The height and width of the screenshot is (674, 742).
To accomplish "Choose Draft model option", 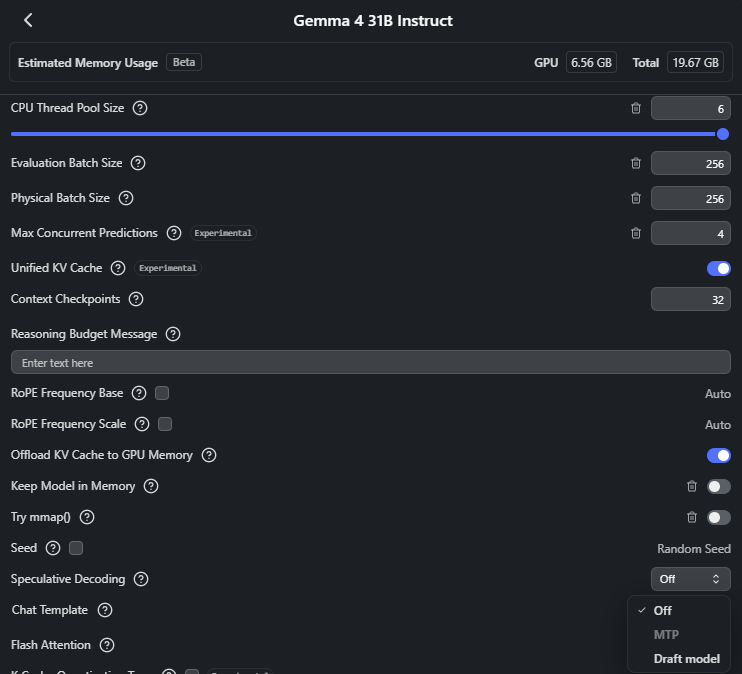I will click(679, 659).
